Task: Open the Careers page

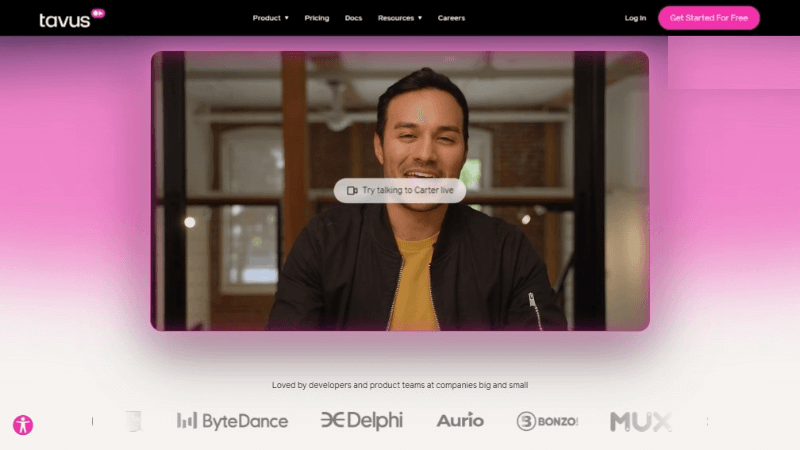Action: coord(451,18)
